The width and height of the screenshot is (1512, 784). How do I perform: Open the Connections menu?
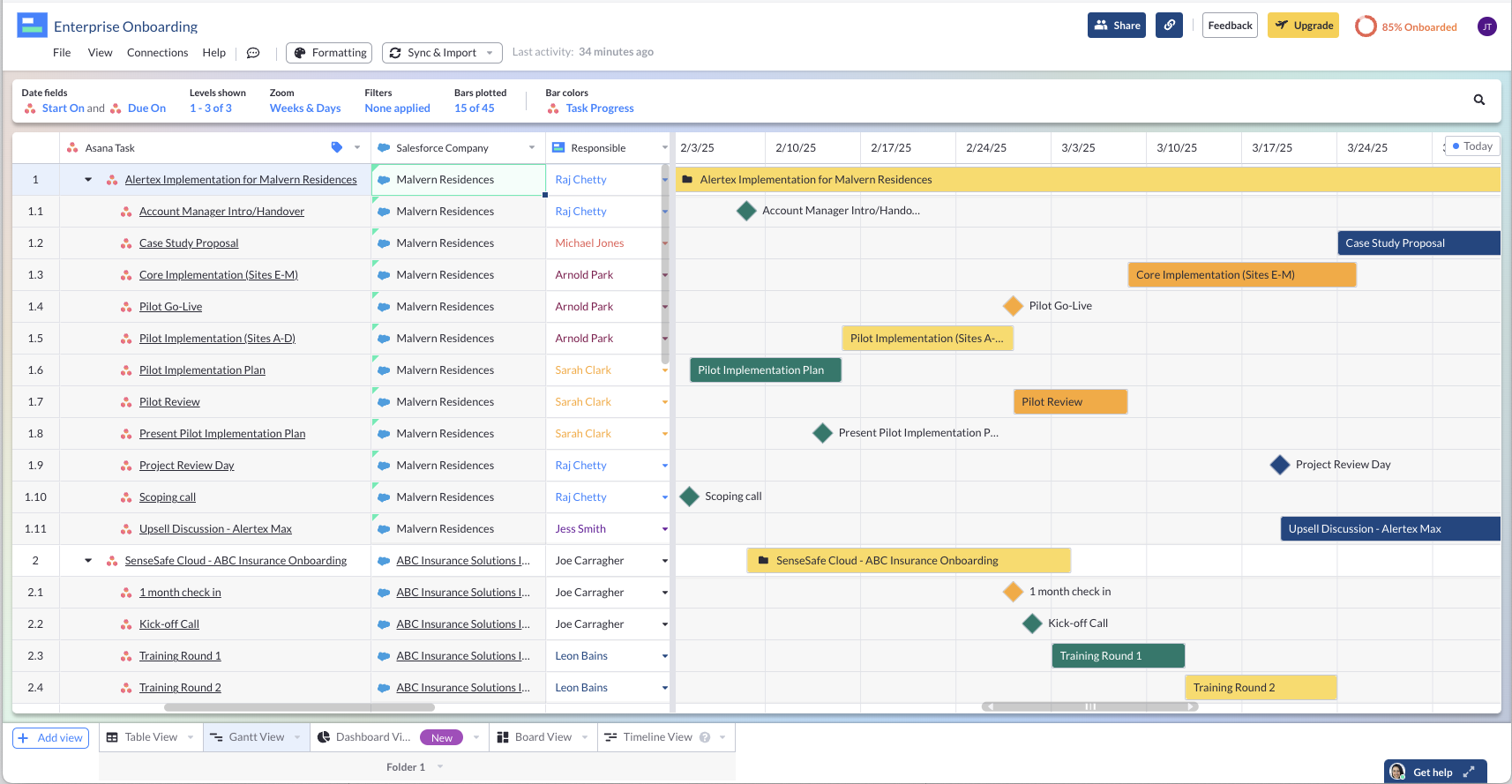(157, 53)
